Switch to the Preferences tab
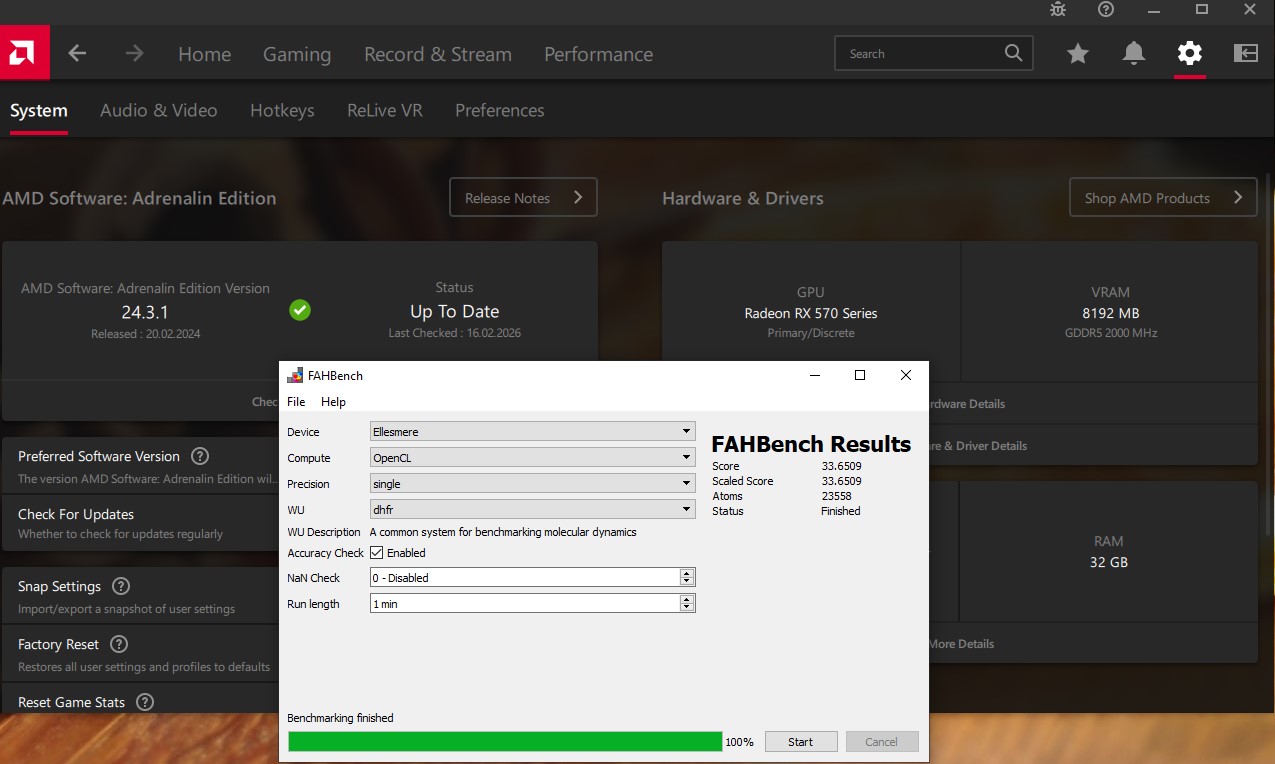Viewport: 1275px width, 764px height. pyautogui.click(x=500, y=110)
